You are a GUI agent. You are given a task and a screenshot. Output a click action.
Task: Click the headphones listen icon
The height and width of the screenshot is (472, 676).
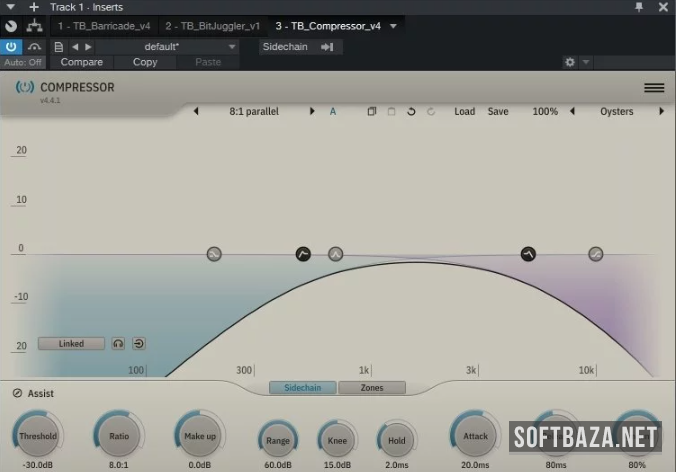click(118, 344)
